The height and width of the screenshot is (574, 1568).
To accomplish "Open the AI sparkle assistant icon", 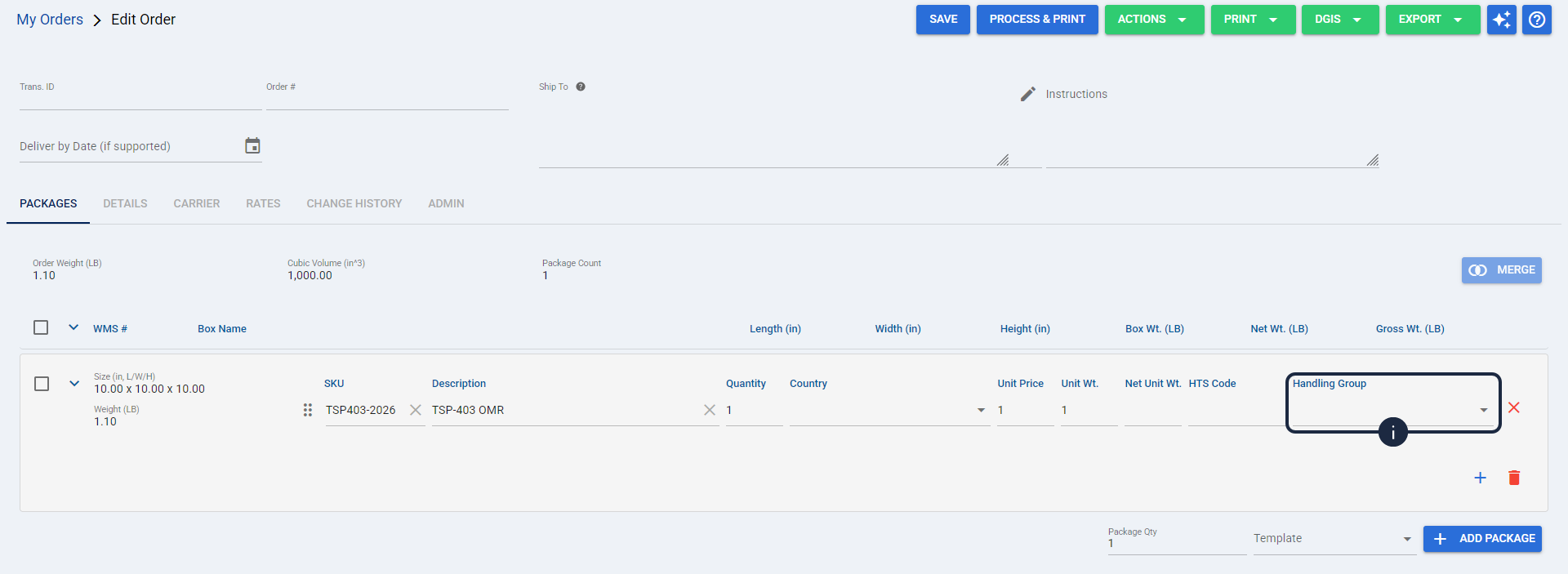I will (1501, 20).
